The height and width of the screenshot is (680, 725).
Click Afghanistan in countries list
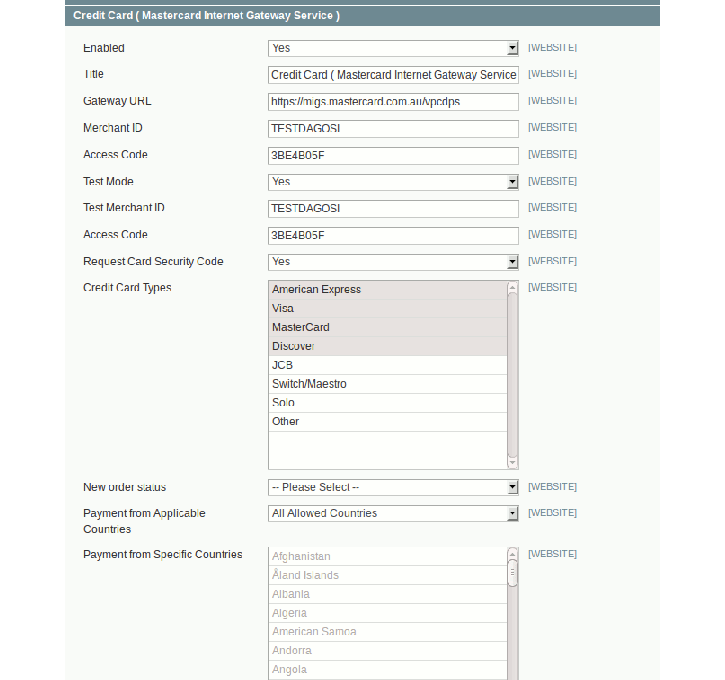click(x=387, y=557)
